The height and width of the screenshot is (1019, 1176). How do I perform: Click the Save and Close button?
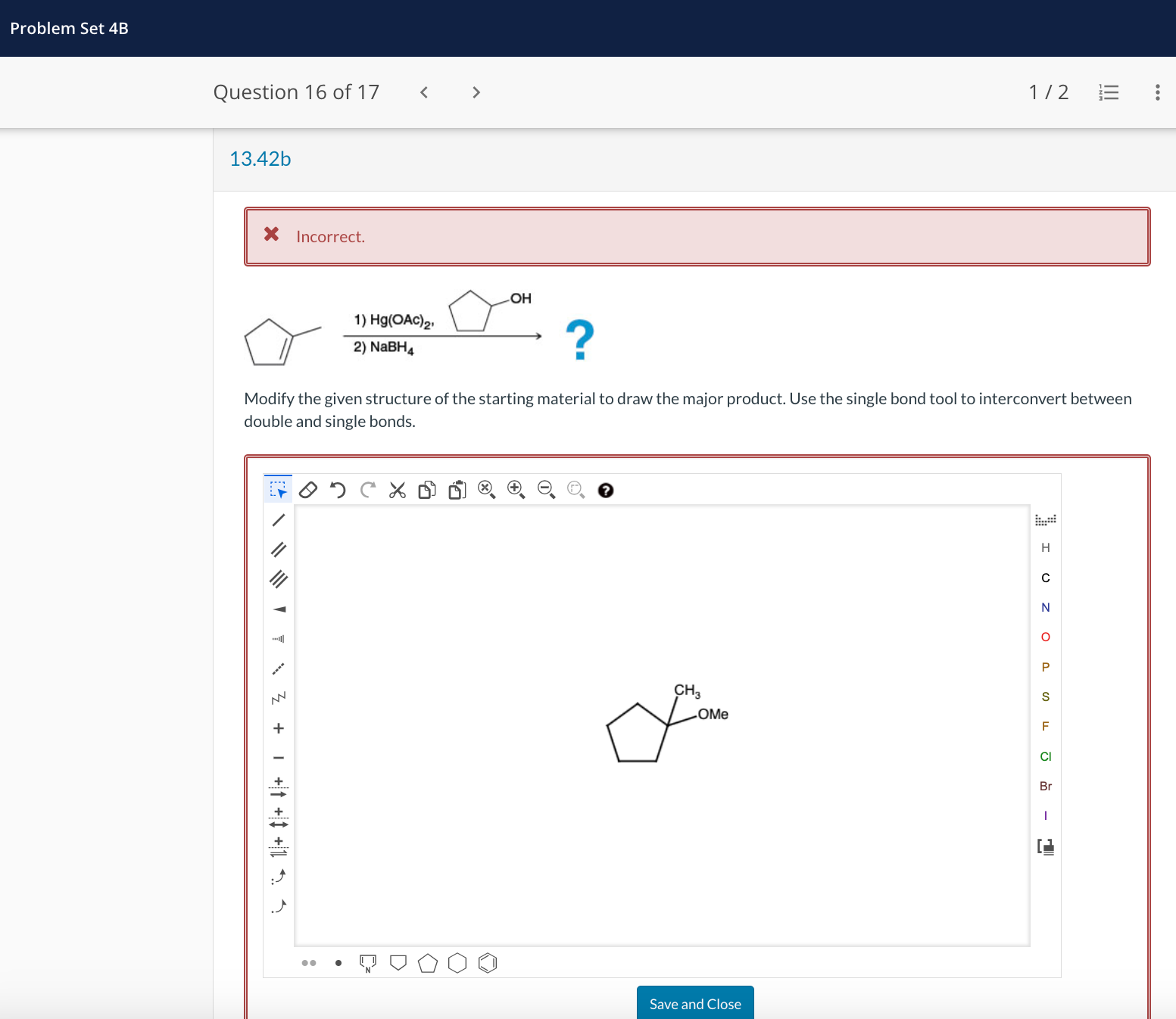coord(694,1003)
